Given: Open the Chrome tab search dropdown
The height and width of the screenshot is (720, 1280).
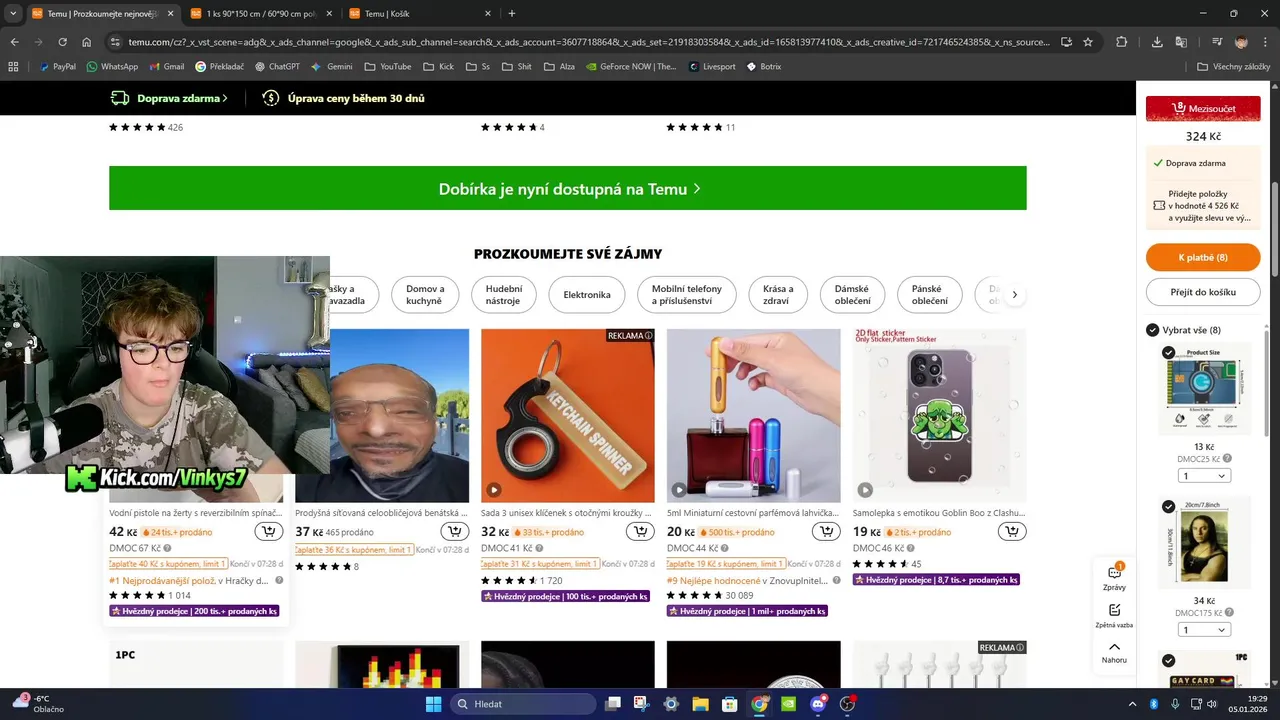Looking at the screenshot, I should [x=13, y=13].
